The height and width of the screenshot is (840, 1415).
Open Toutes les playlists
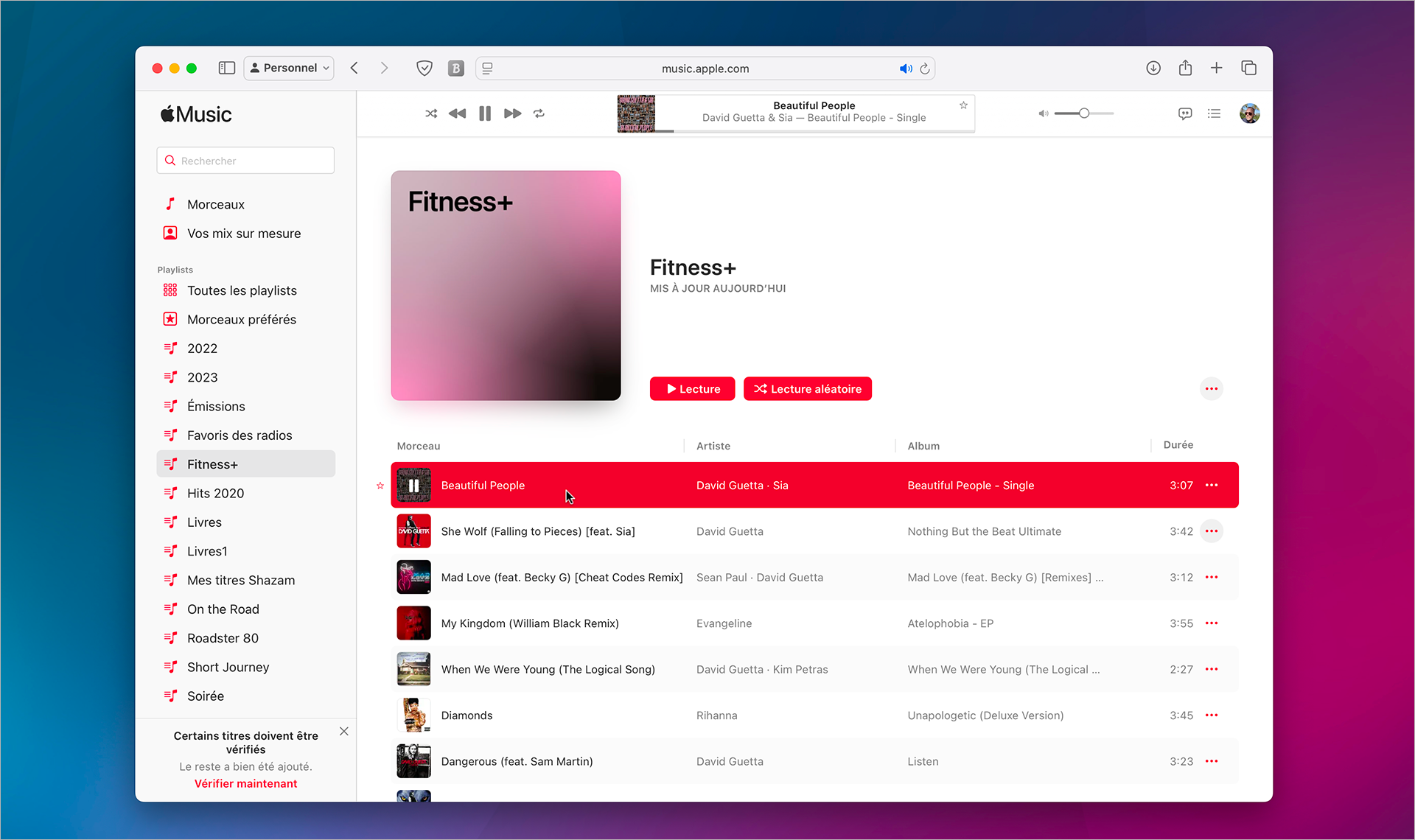pos(246,290)
